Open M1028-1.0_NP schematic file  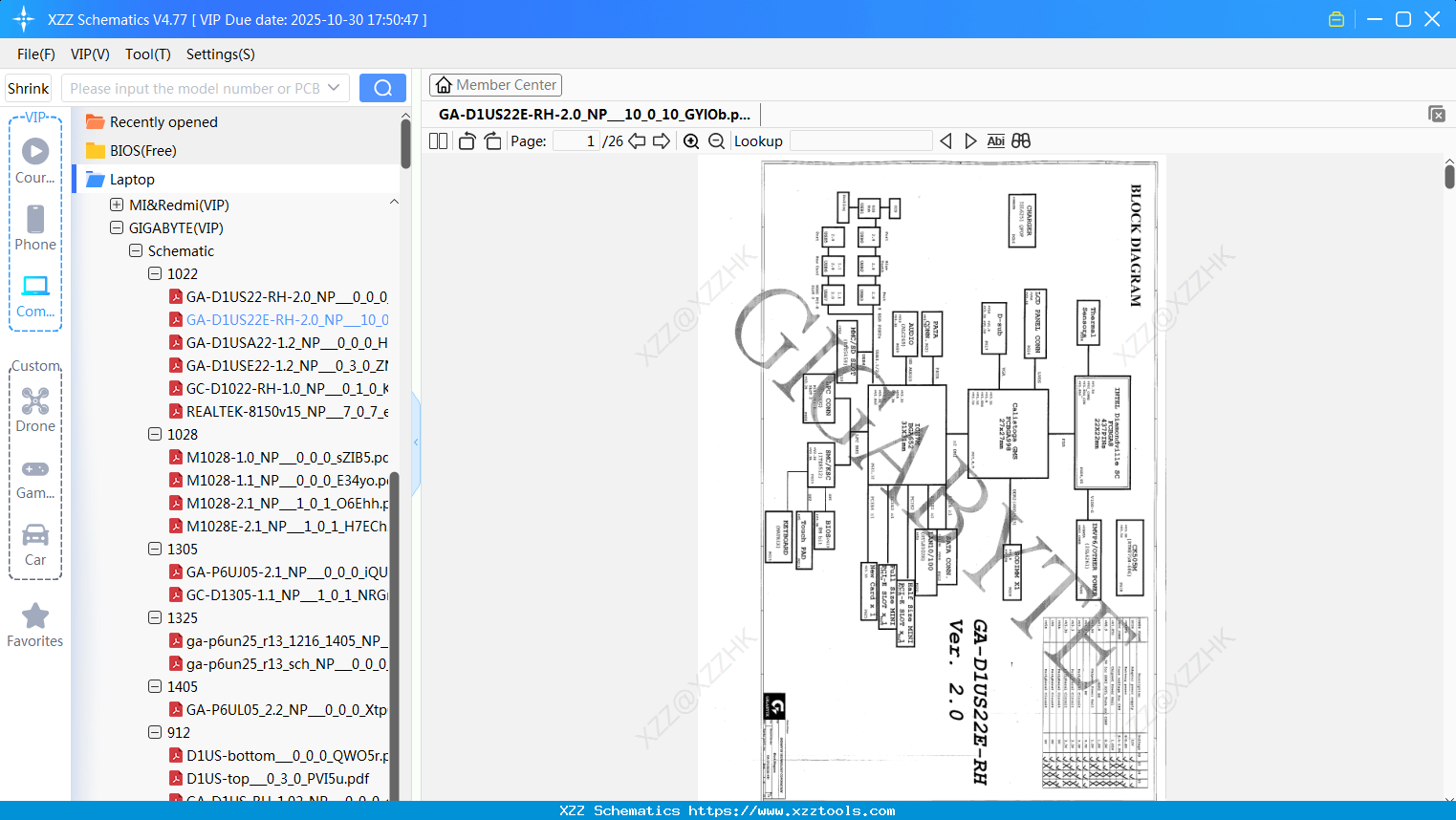tap(287, 457)
